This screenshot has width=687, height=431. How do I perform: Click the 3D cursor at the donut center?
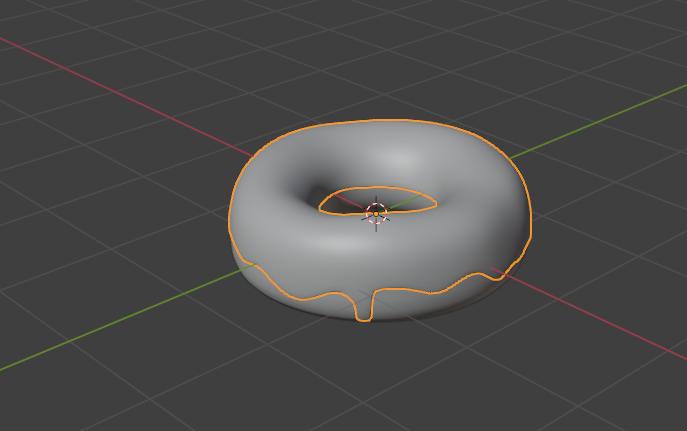(x=376, y=212)
